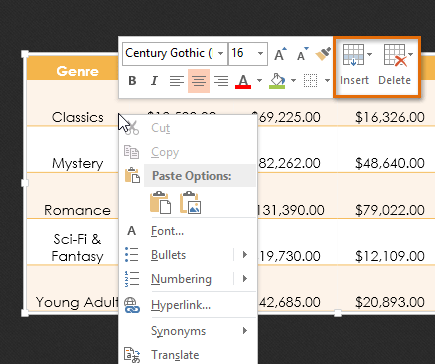Increase font size with large A
435x364 pixels.
click(280, 54)
